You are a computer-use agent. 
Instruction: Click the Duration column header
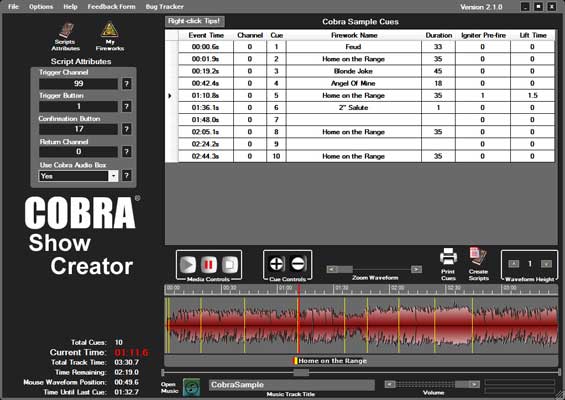coord(438,35)
